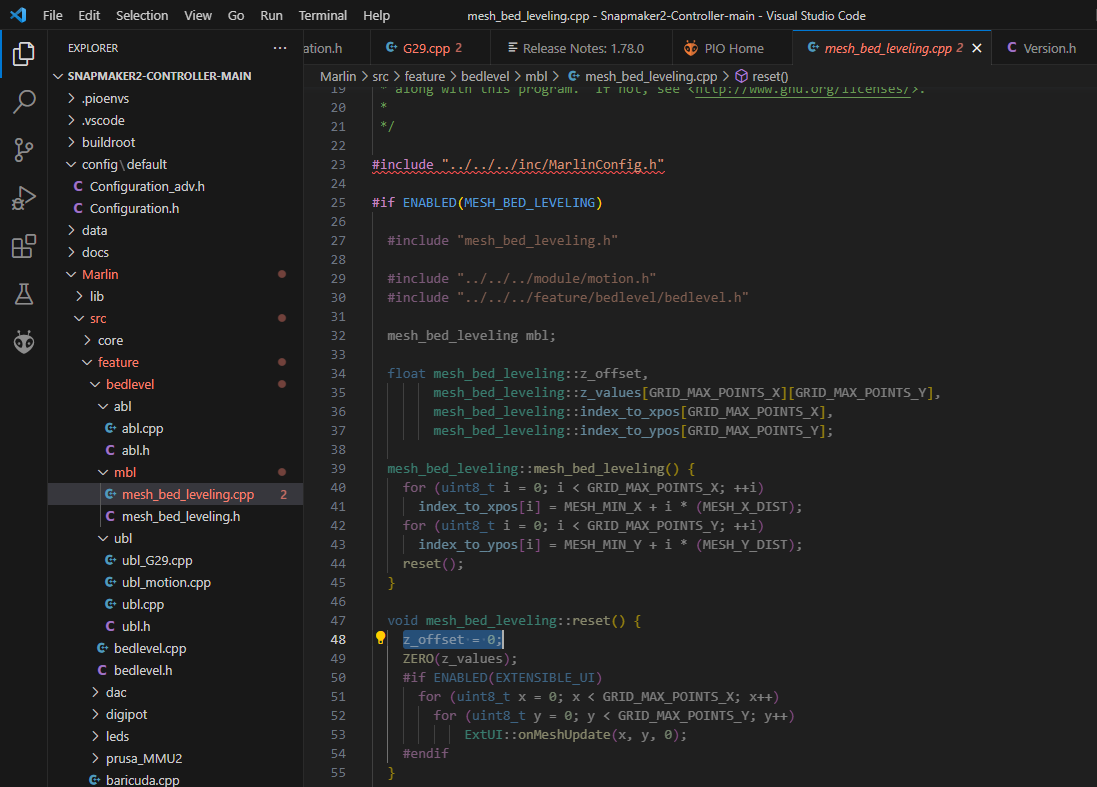Click the reset() symbol icon in breadcrumb
This screenshot has height=787, width=1097.
point(742,76)
